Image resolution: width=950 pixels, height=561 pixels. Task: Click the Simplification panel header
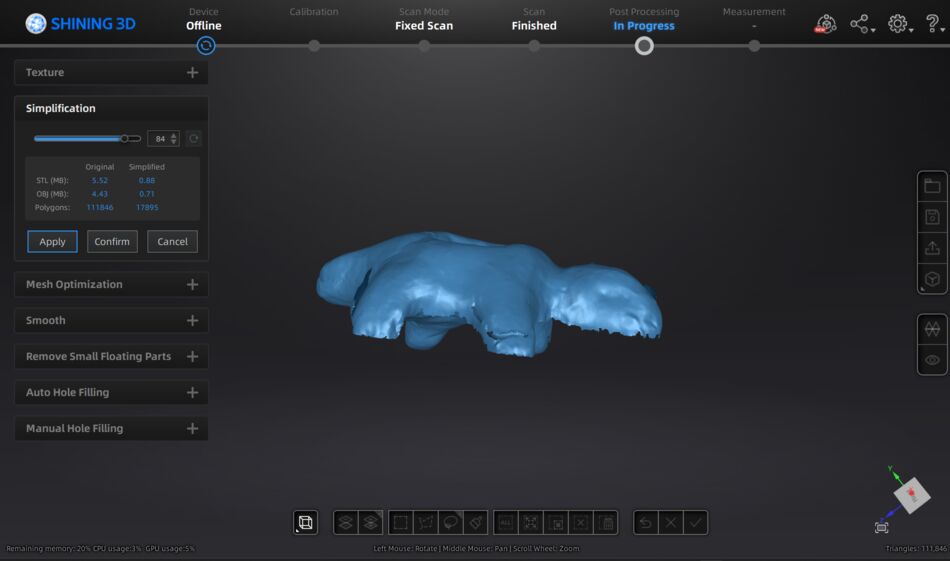tap(111, 108)
